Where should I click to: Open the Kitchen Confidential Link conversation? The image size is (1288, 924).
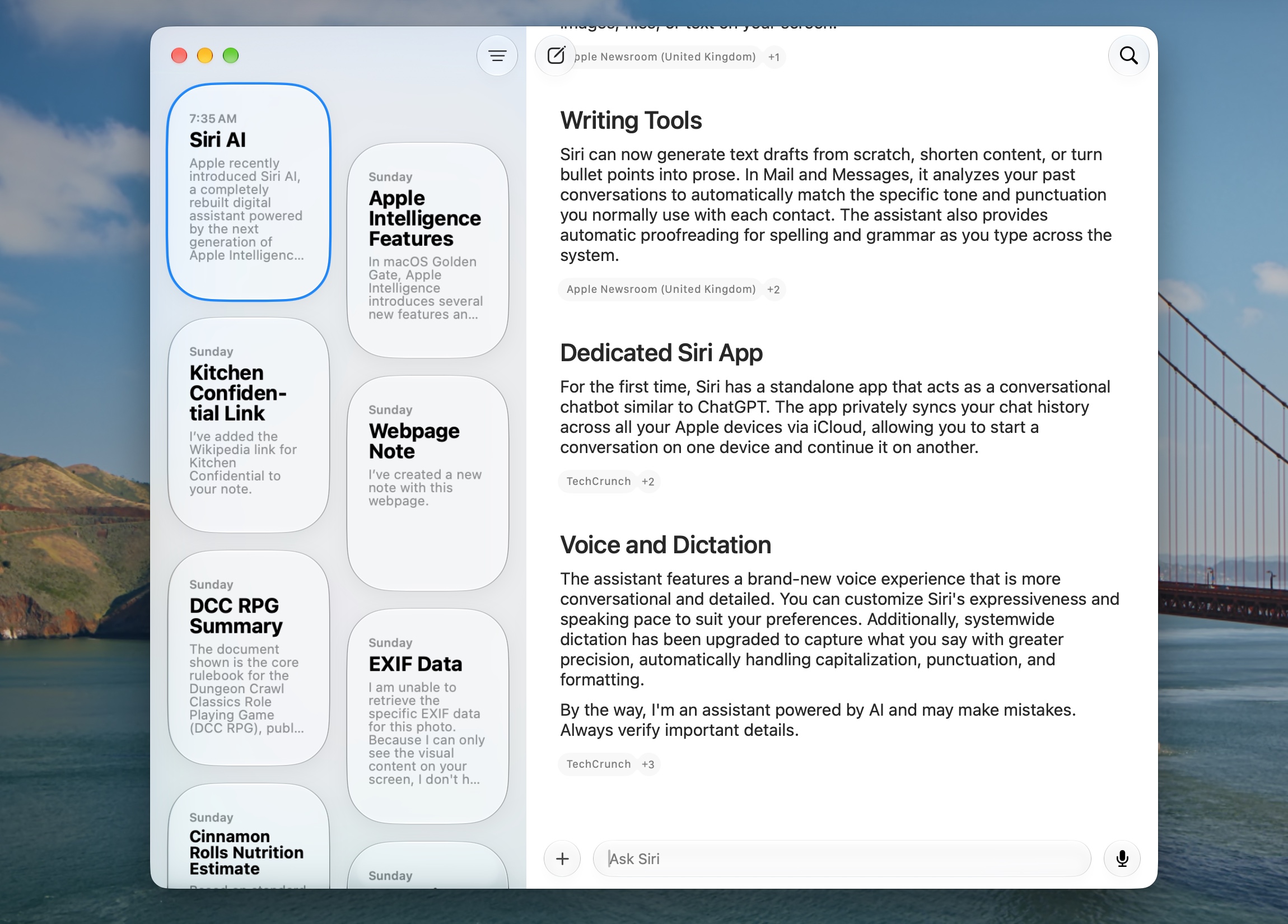pos(249,425)
